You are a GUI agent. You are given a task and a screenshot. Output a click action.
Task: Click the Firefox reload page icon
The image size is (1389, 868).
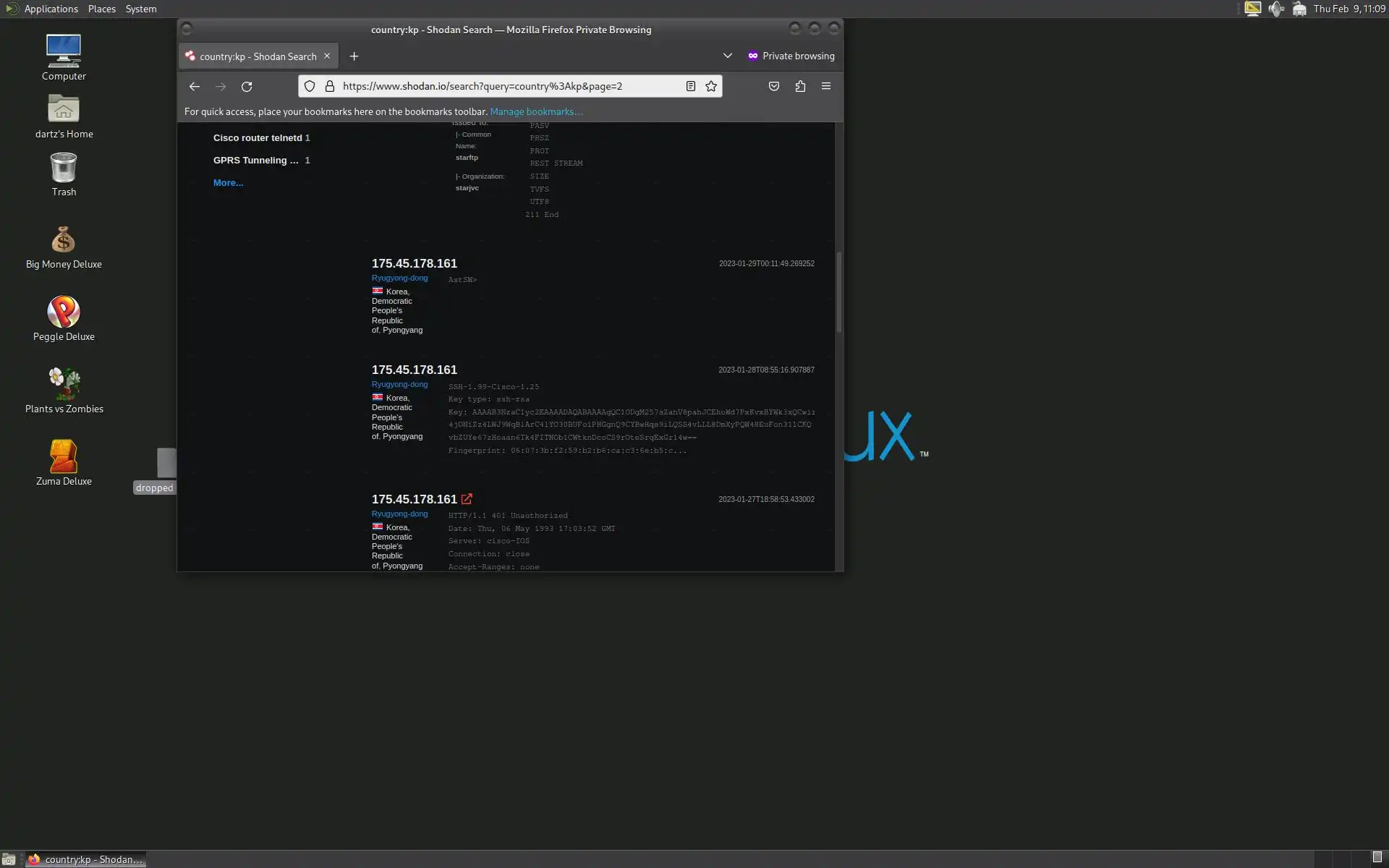[x=247, y=87]
